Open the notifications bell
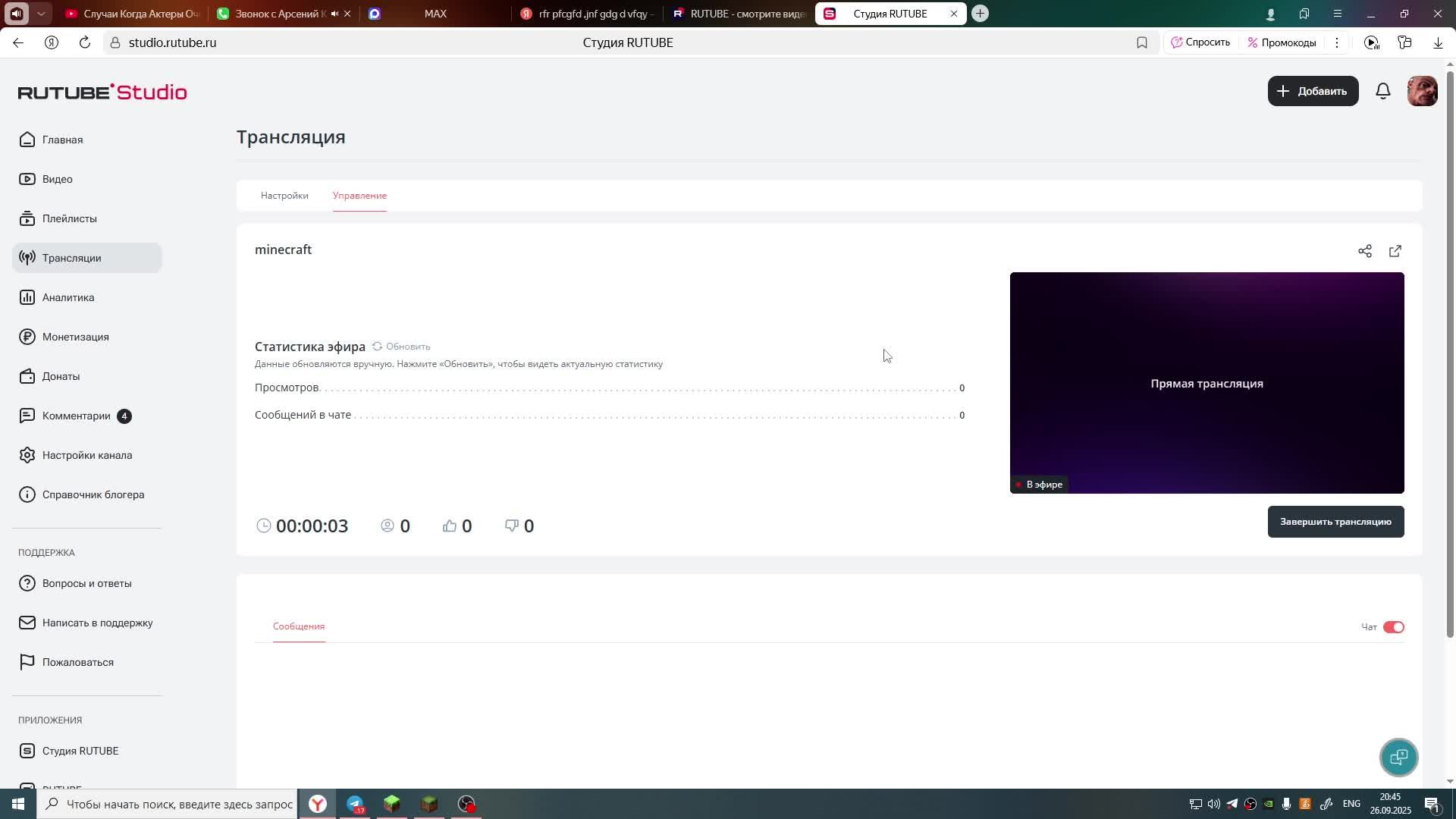The height and width of the screenshot is (819, 1456). (1383, 91)
